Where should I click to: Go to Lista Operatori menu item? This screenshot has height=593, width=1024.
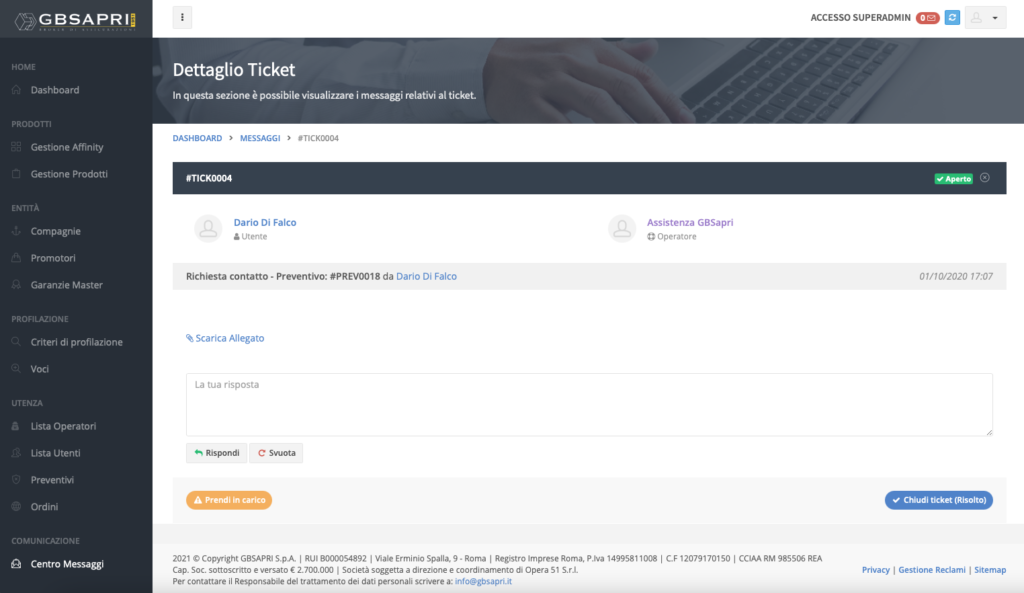click(x=63, y=426)
